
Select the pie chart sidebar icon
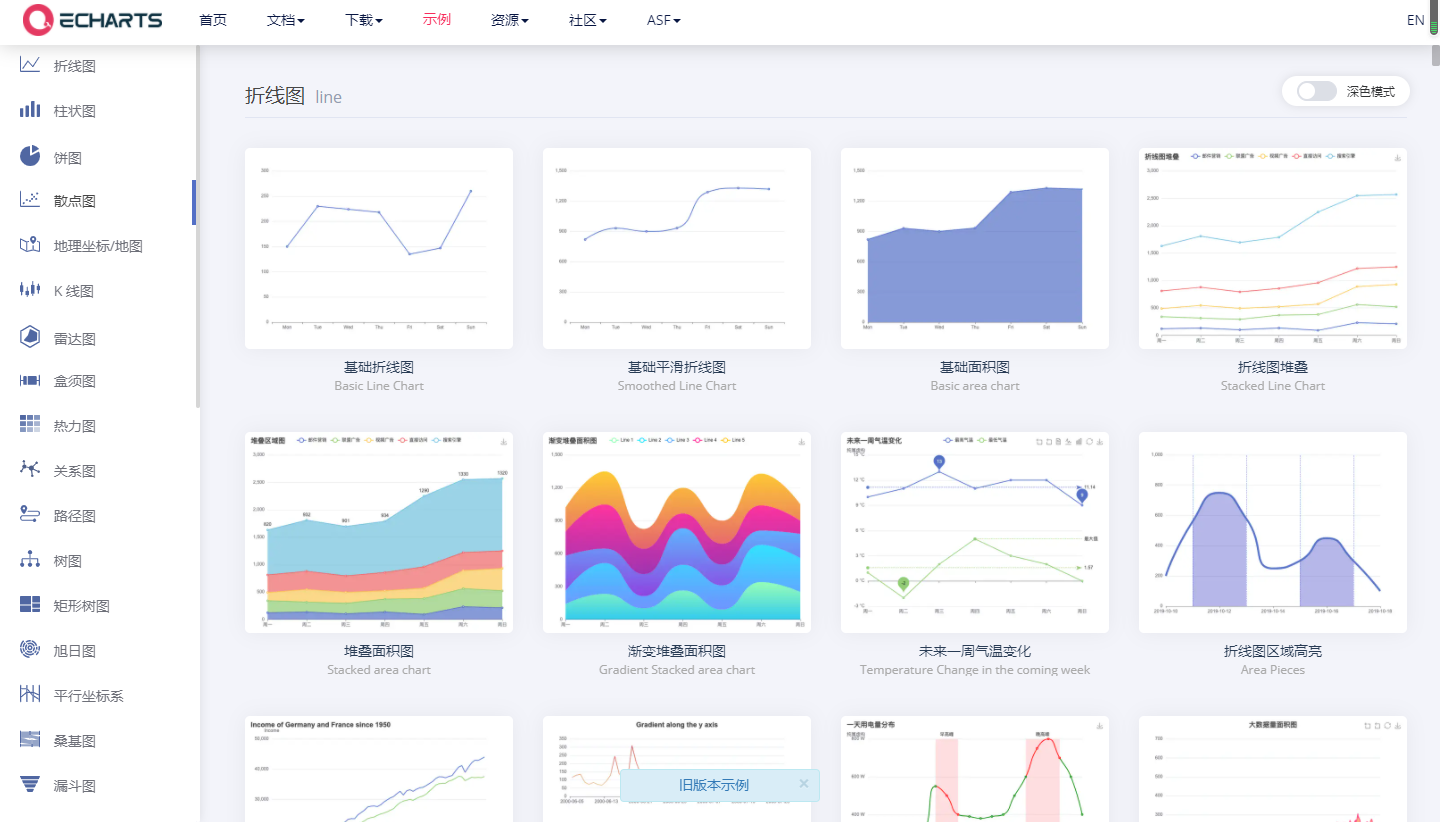click(30, 156)
